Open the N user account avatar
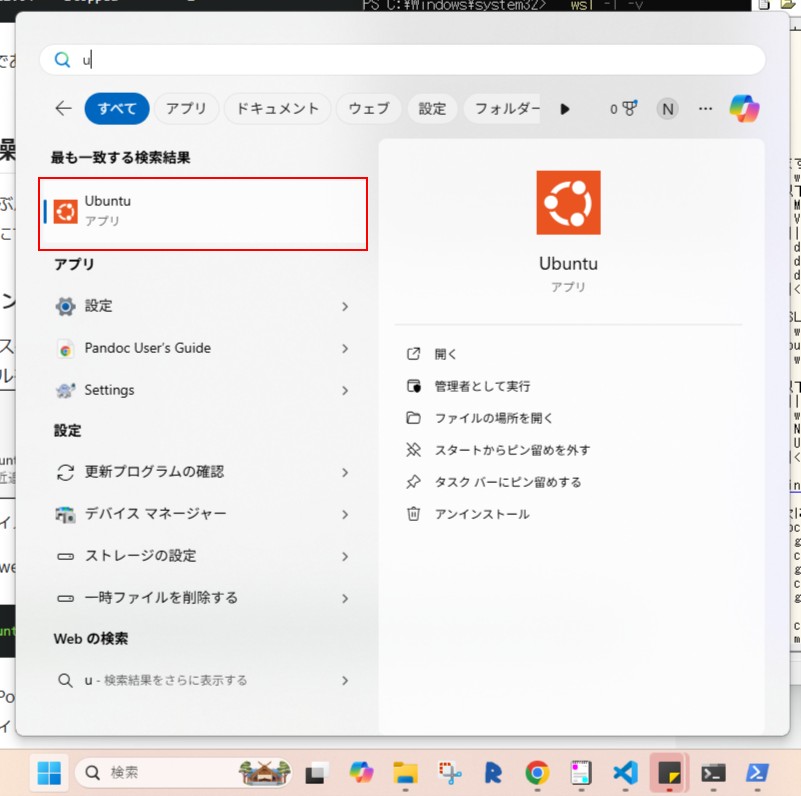The height and width of the screenshot is (796, 801). 667,109
